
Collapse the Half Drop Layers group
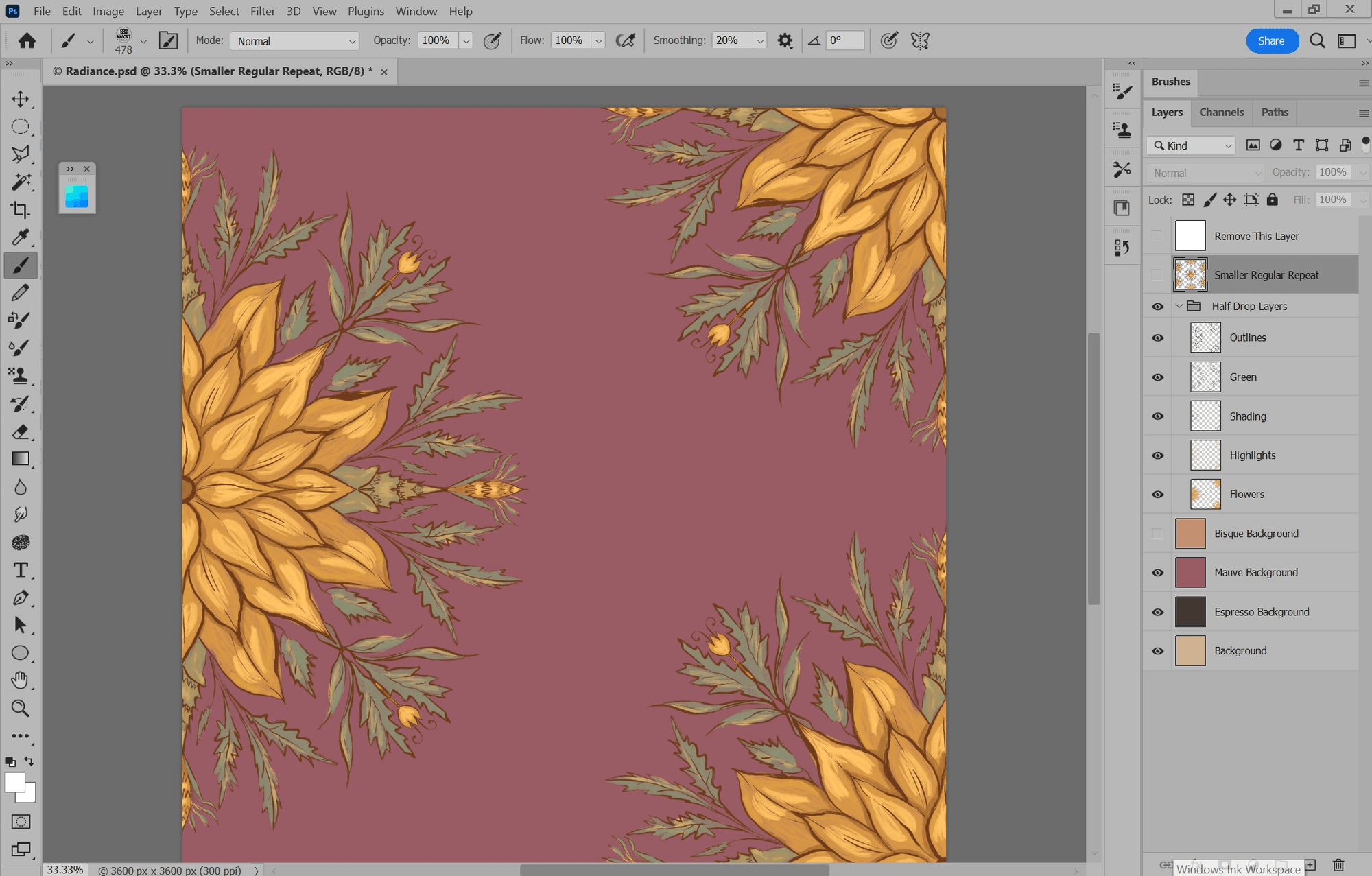pos(1179,306)
